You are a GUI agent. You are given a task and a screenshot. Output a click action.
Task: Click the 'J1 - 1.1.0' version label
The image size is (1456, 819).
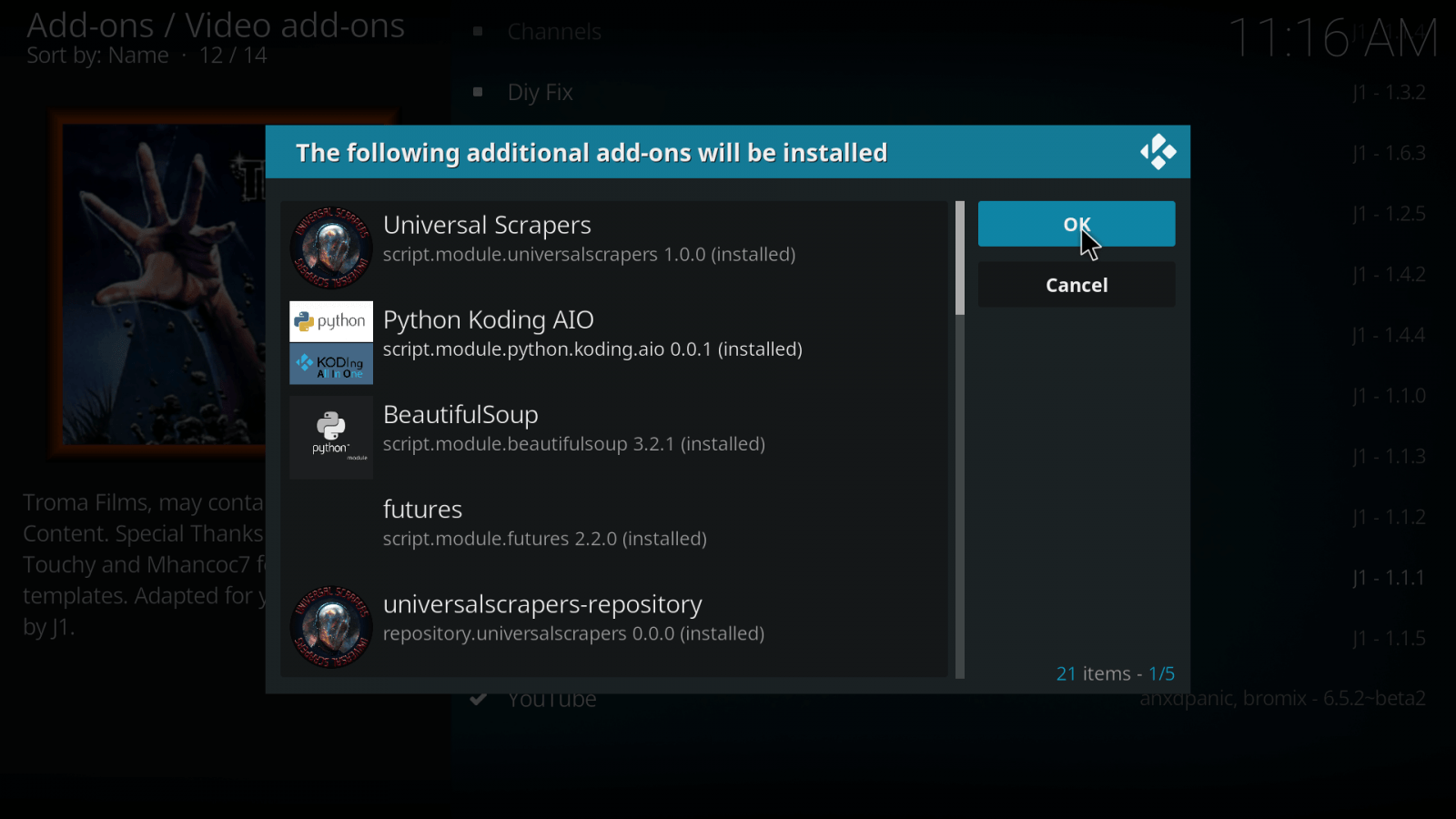[x=1389, y=396]
